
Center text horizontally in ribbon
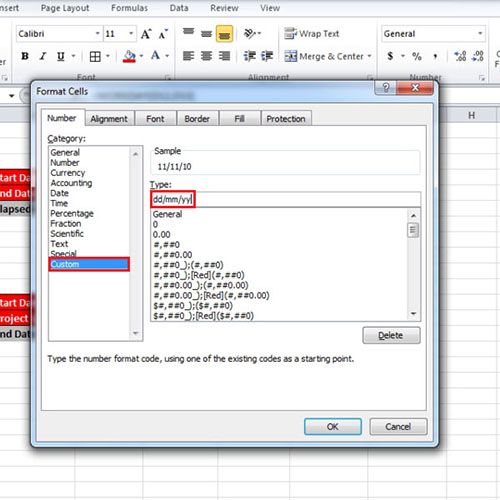click(x=206, y=56)
